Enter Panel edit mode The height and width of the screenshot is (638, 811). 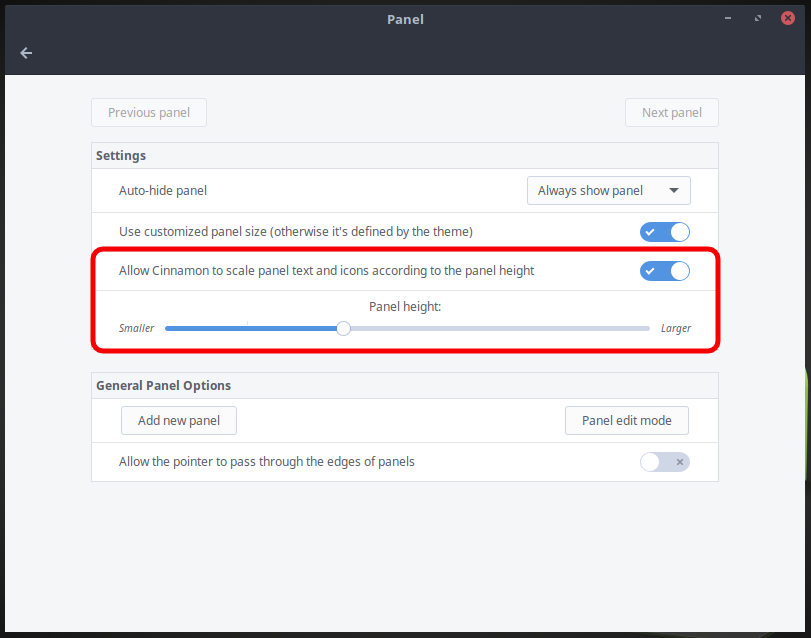tap(626, 421)
